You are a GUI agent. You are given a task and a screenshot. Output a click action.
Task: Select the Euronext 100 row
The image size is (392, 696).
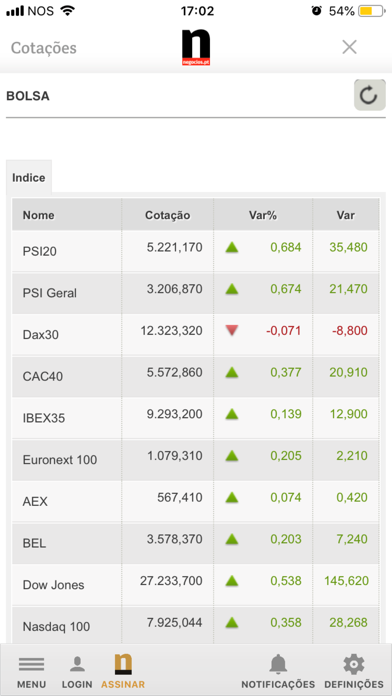pyautogui.click(x=196, y=459)
